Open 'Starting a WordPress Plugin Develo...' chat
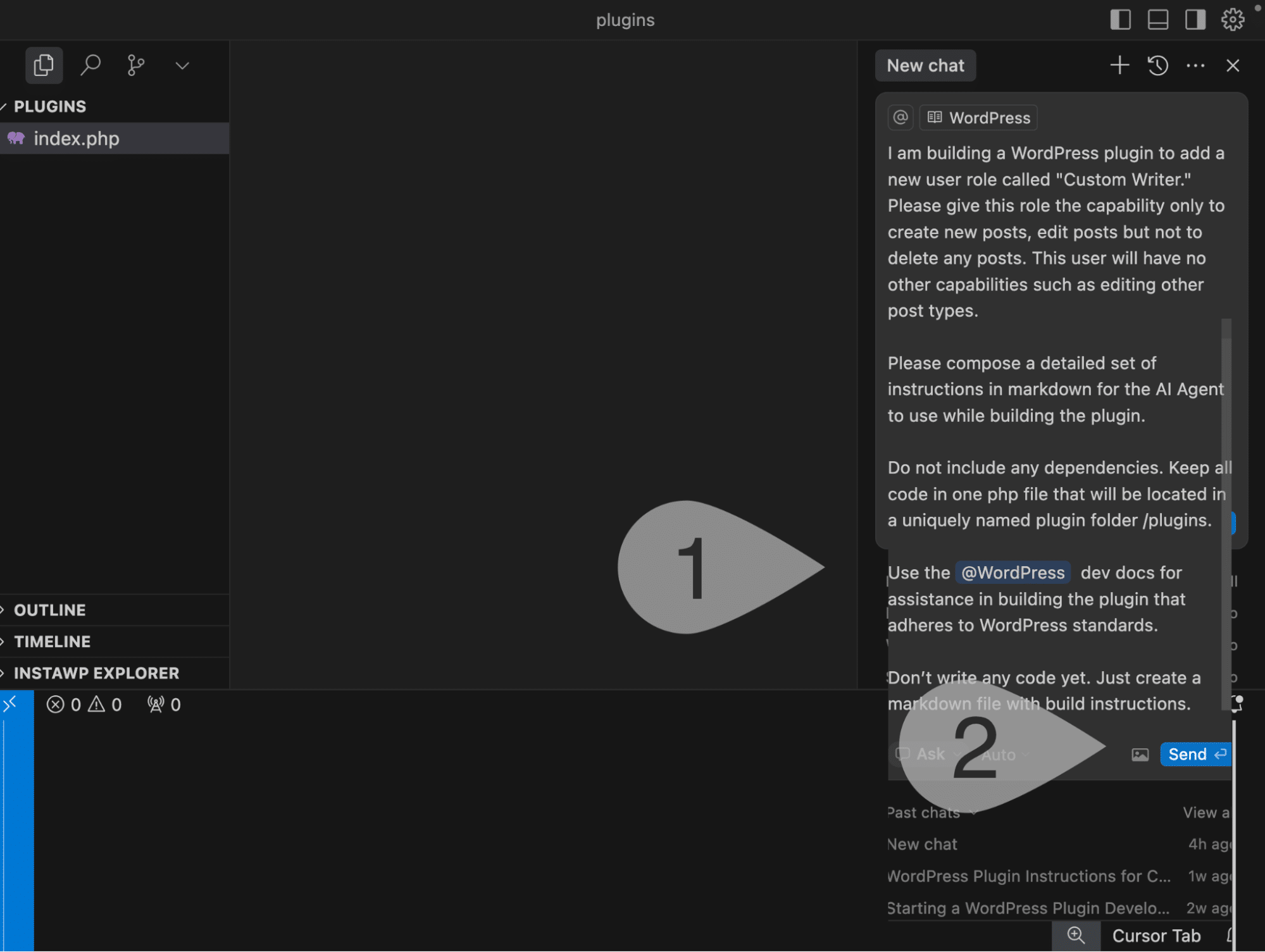 (x=1059, y=909)
